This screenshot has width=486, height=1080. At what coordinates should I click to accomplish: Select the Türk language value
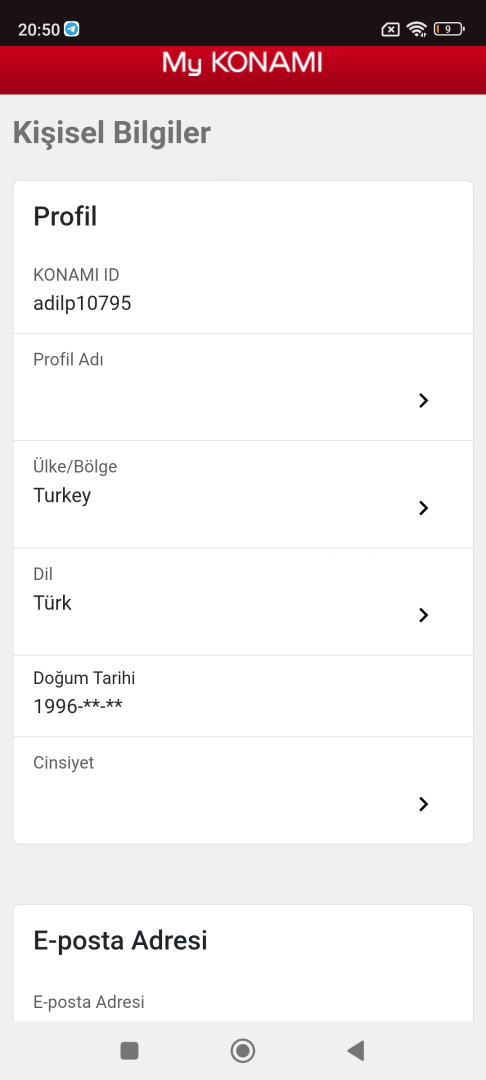(52, 603)
